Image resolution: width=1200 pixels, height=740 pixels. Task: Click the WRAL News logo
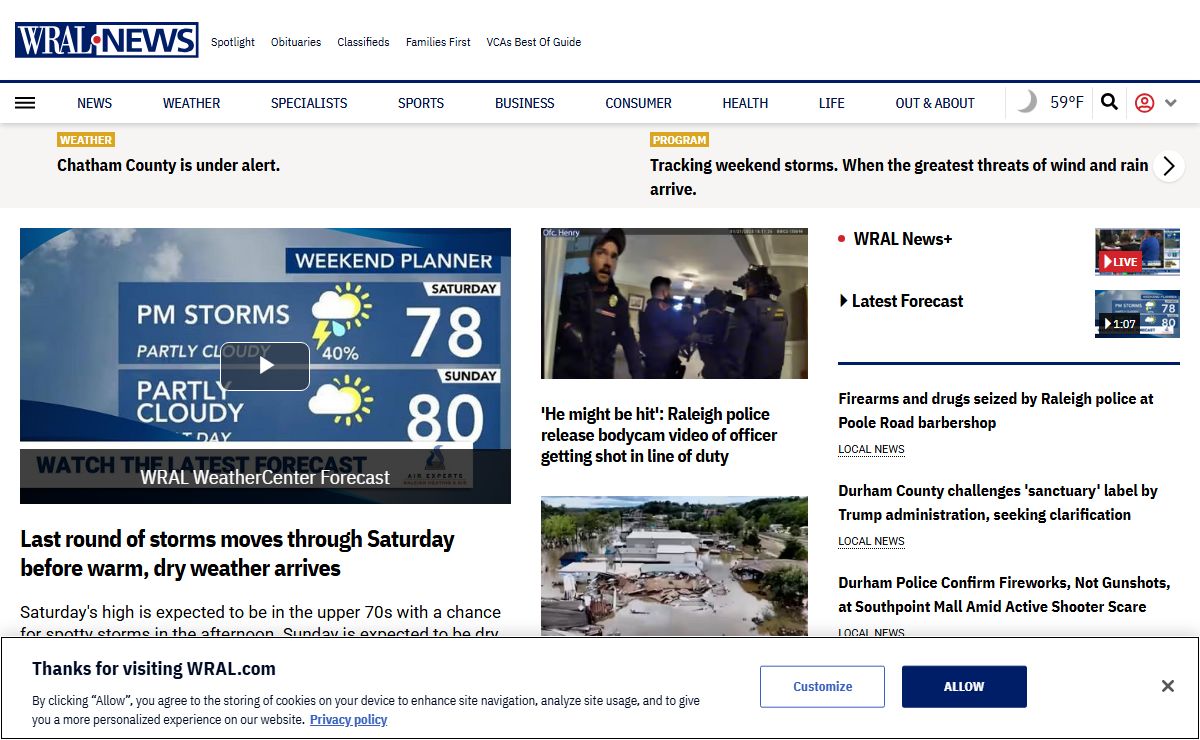106,41
